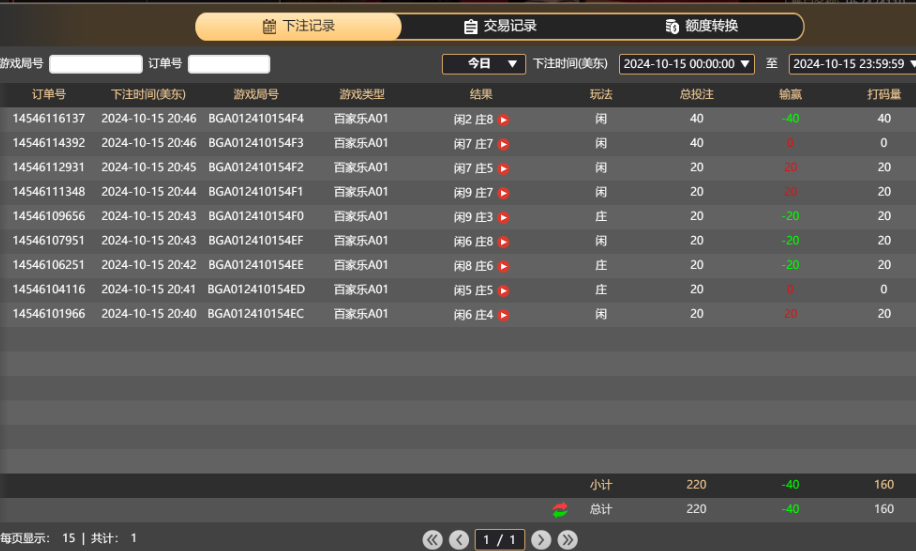Screen dimensions: 916x551
Task: Click replay icon for order 14546107951
Action: 504,242
